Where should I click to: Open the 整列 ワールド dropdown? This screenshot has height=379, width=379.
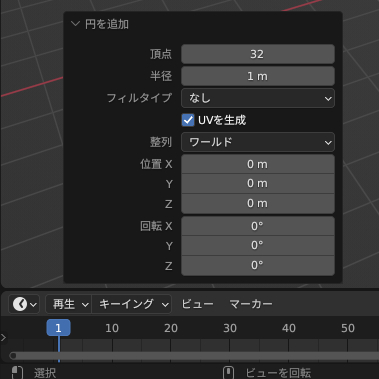258,142
